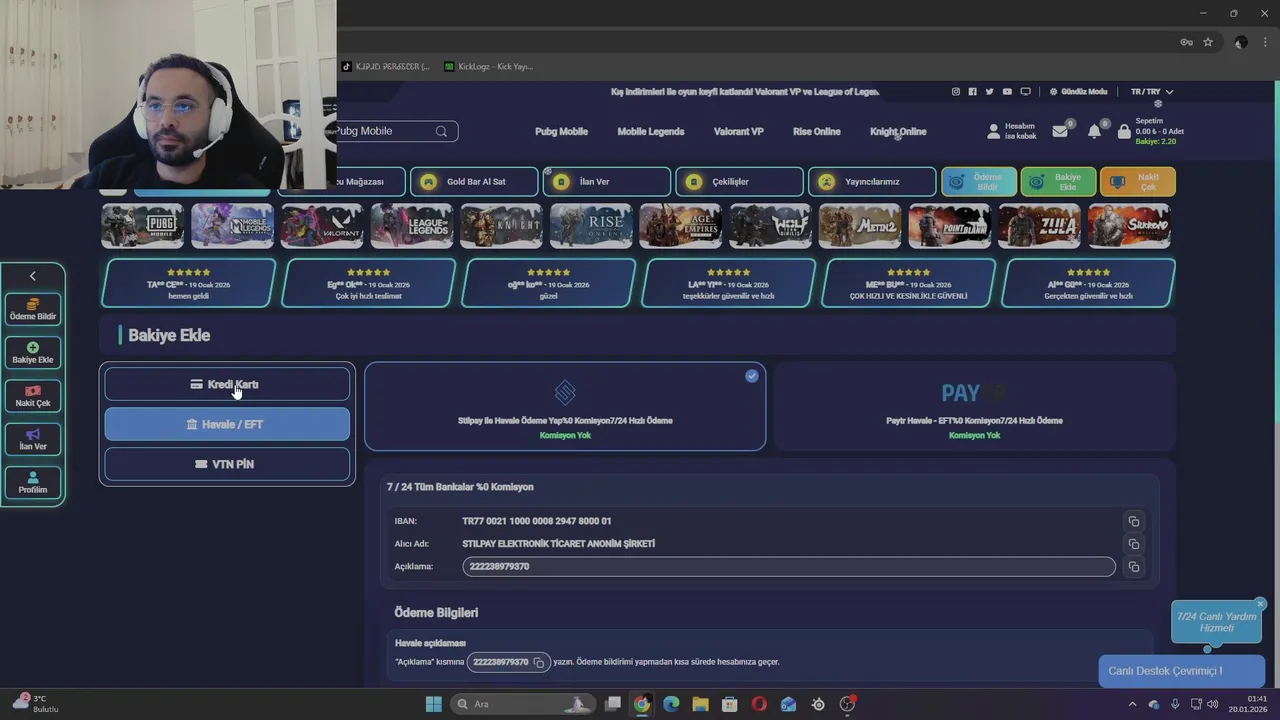Image resolution: width=1280 pixels, height=720 pixels.
Task: Open Ödeme Bildir in left sidebar
Action: 33,309
